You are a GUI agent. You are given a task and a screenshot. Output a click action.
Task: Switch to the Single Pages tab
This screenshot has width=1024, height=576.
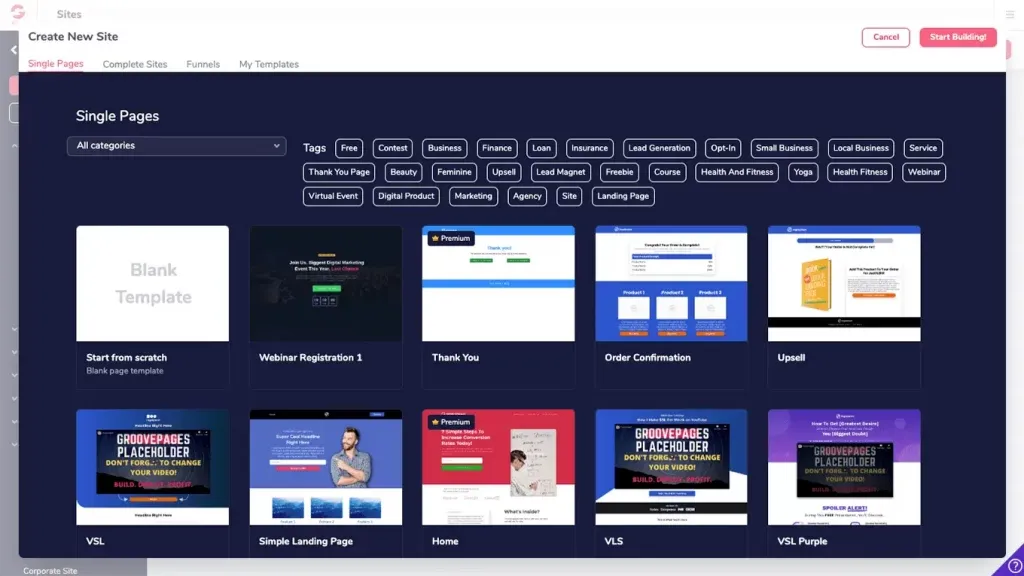click(56, 64)
